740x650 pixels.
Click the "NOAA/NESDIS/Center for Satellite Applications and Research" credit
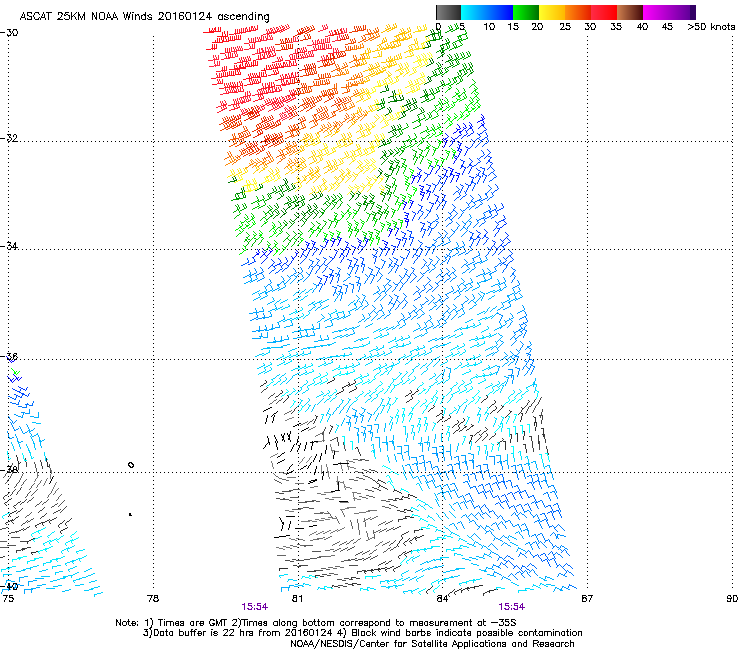pos(432,643)
